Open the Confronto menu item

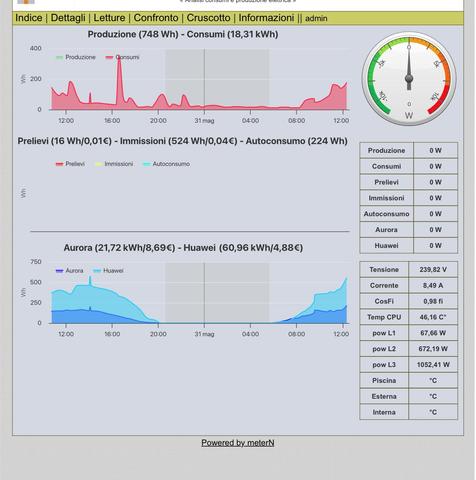click(156, 18)
